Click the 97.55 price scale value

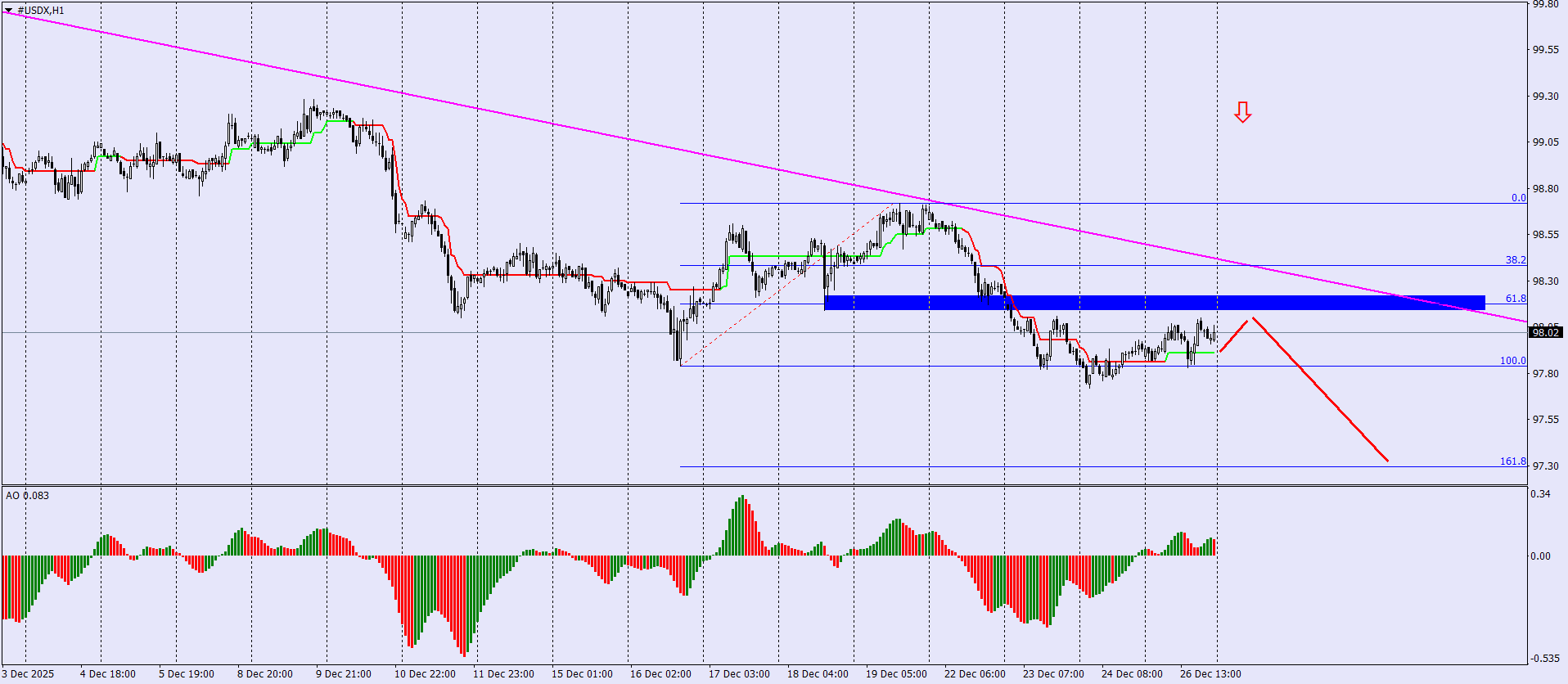point(1545,420)
